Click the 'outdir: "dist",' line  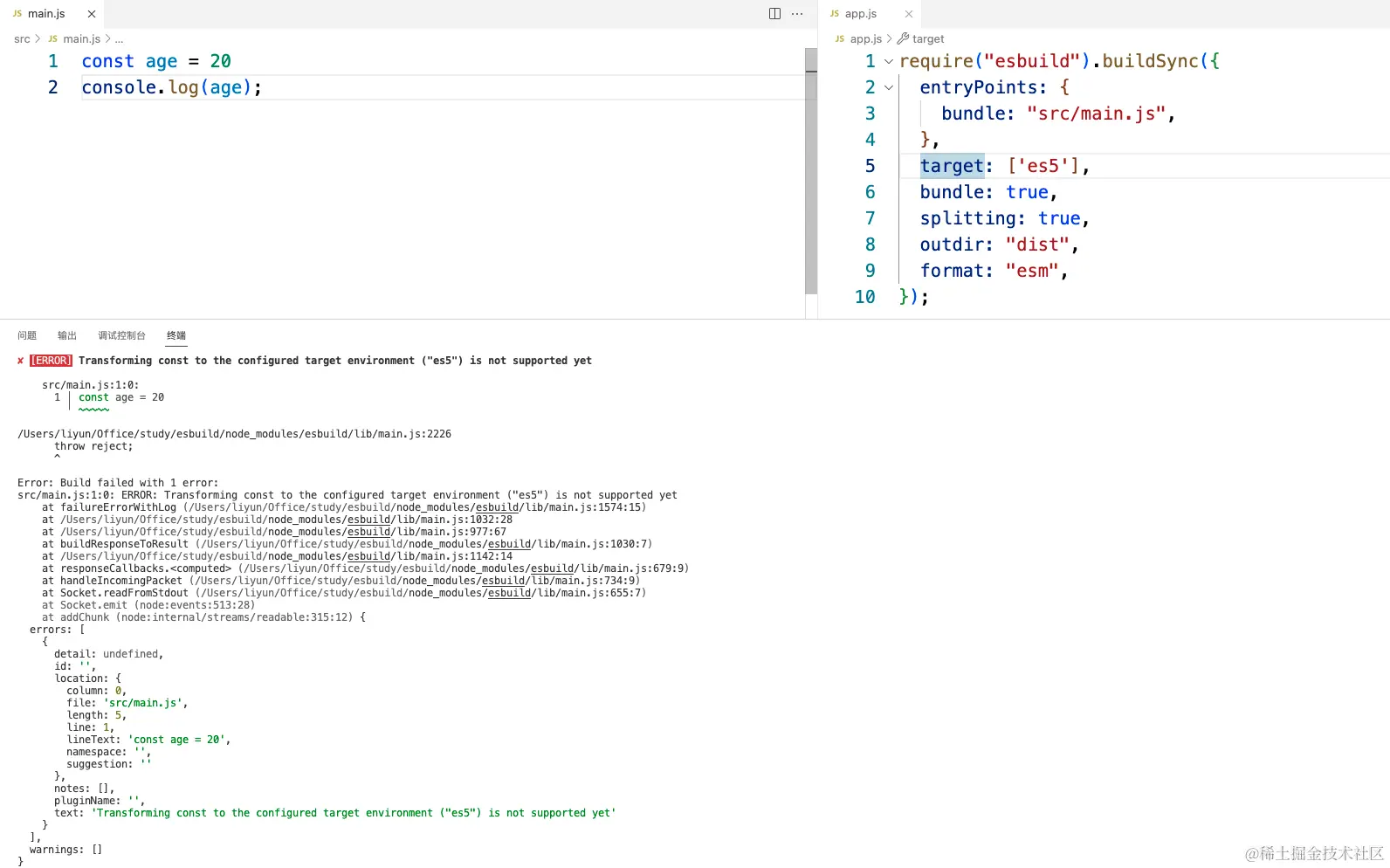coord(999,245)
